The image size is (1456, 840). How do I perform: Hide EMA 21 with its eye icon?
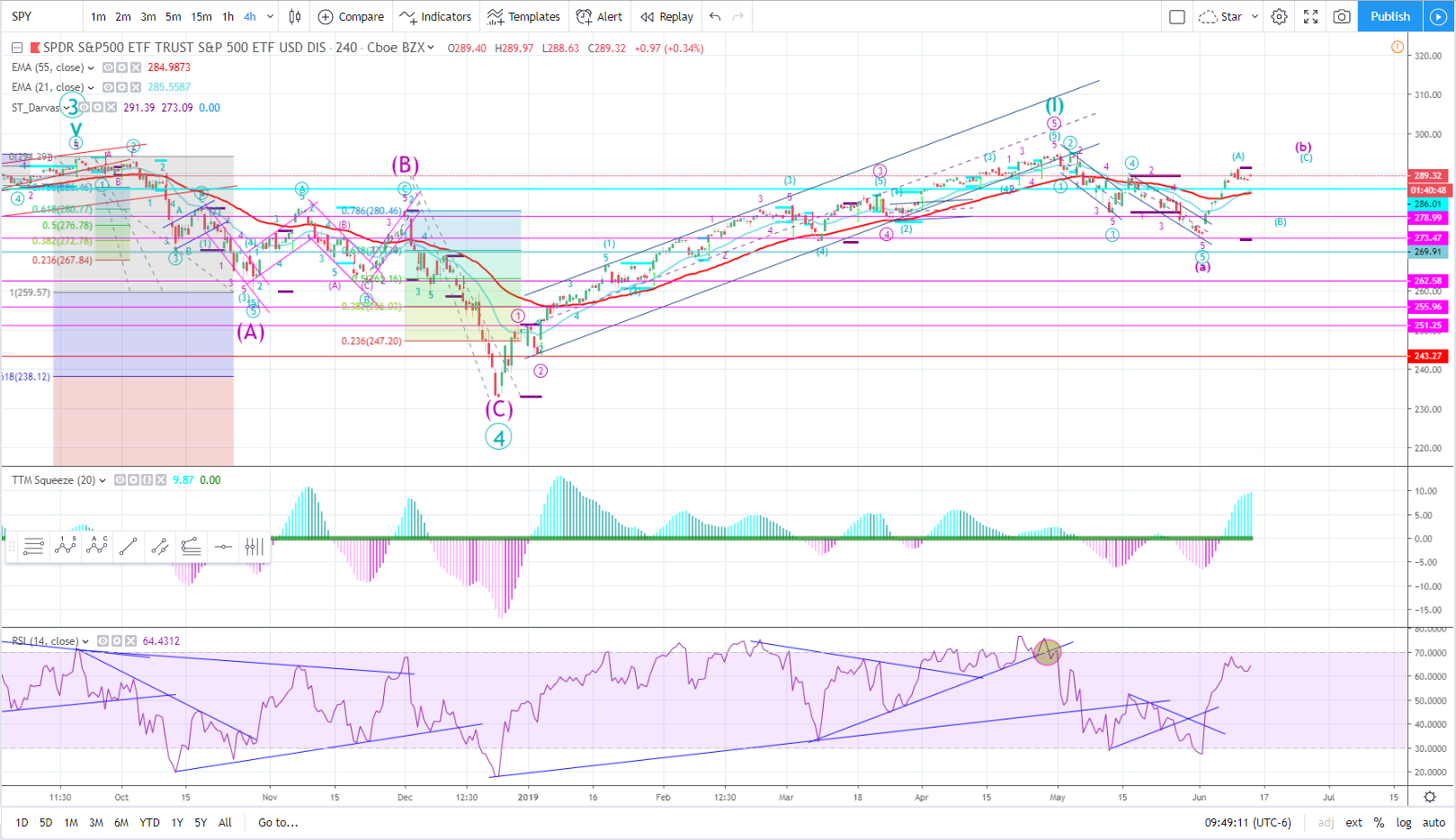[108, 87]
